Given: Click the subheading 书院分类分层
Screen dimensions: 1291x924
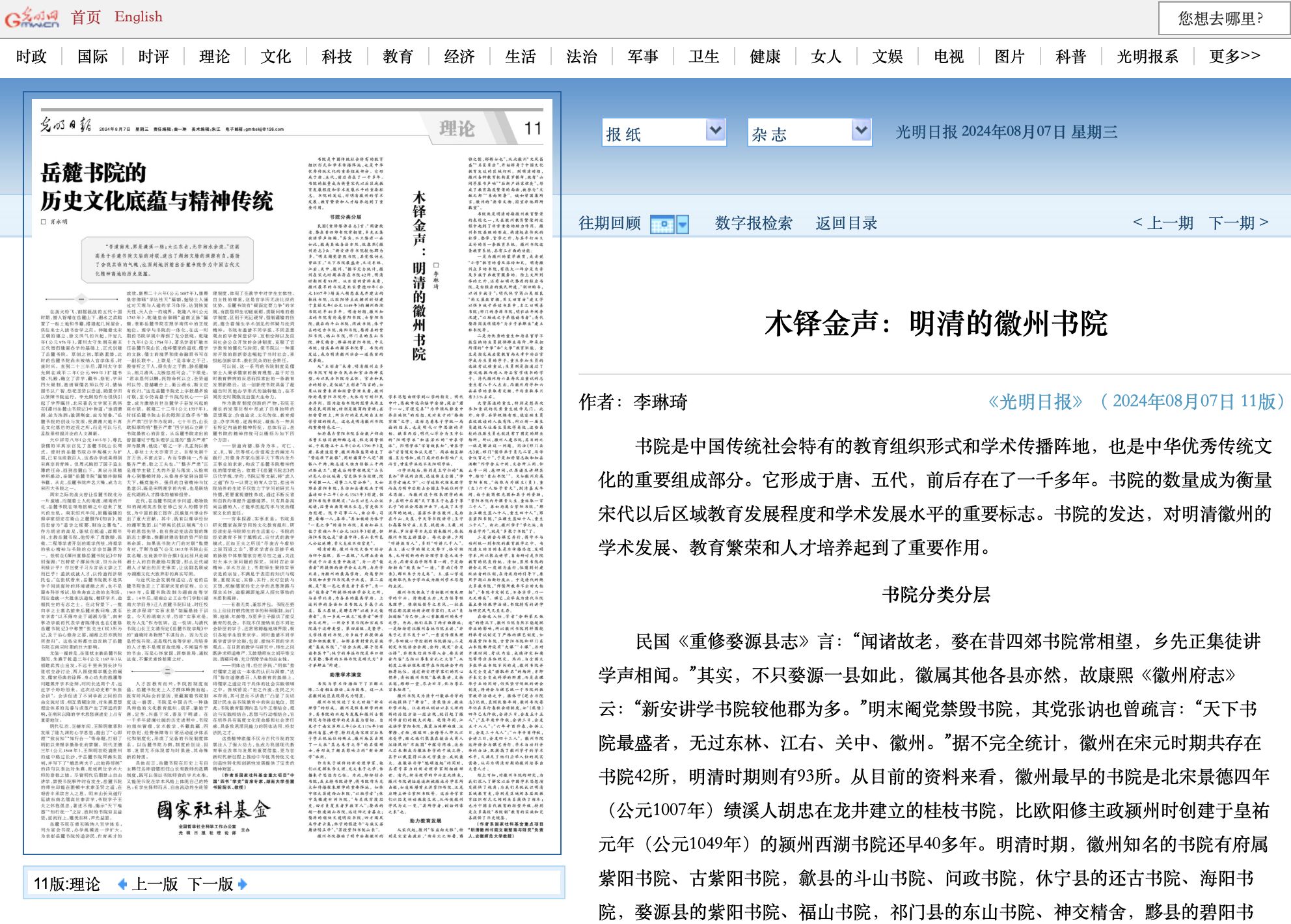Looking at the screenshot, I should click(x=936, y=594).
